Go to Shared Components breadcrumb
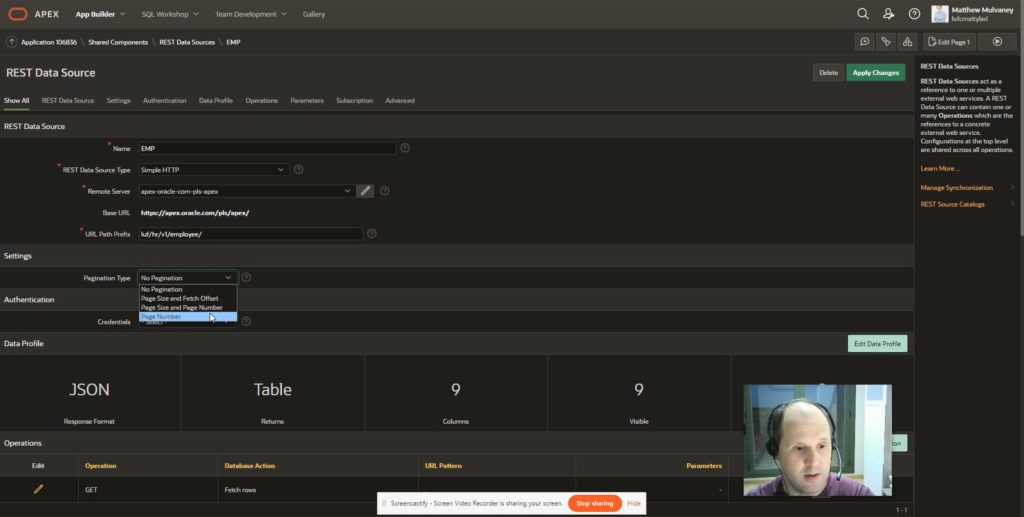This screenshot has height=517, width=1024. 118,42
